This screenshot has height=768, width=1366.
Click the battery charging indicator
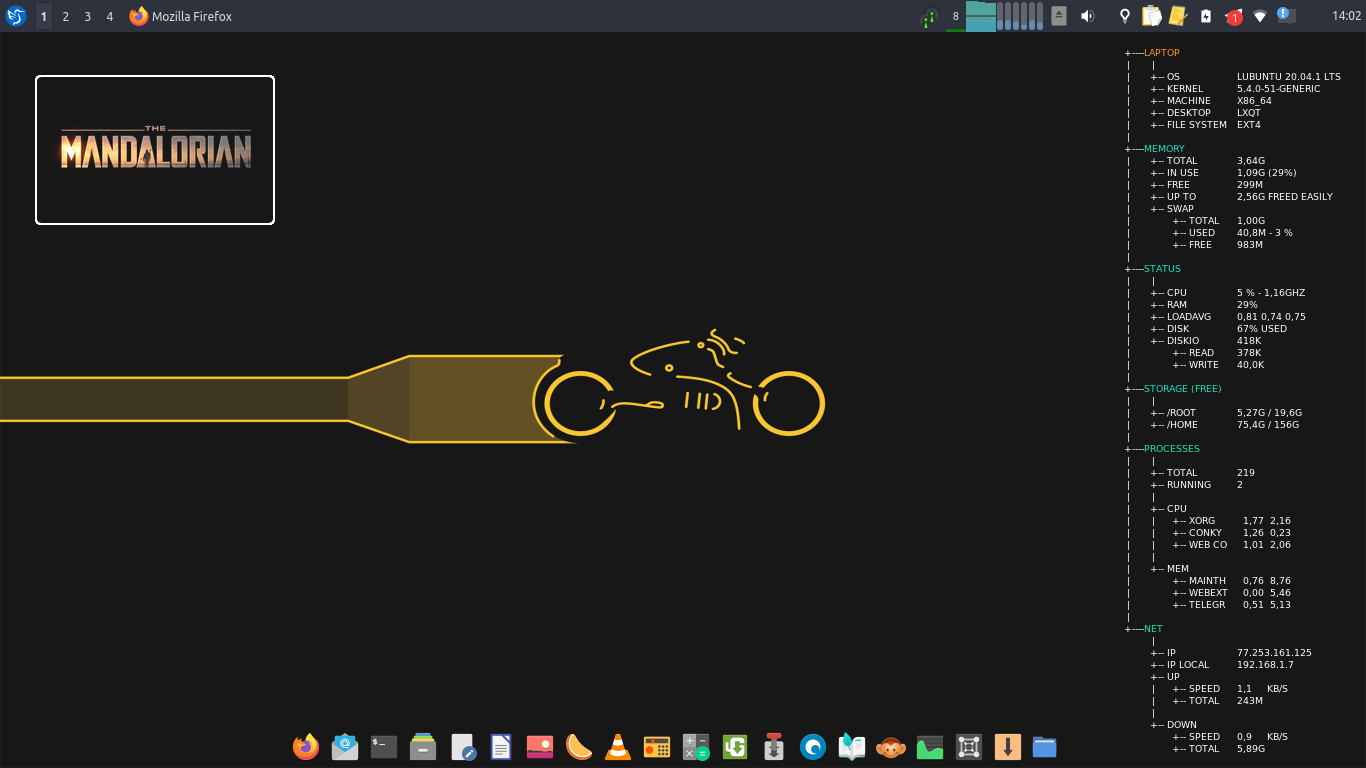(x=1206, y=16)
